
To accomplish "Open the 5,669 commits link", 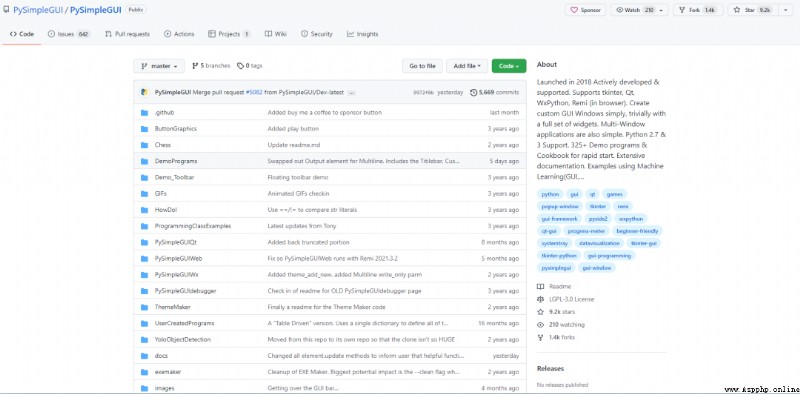I will tap(494, 92).
